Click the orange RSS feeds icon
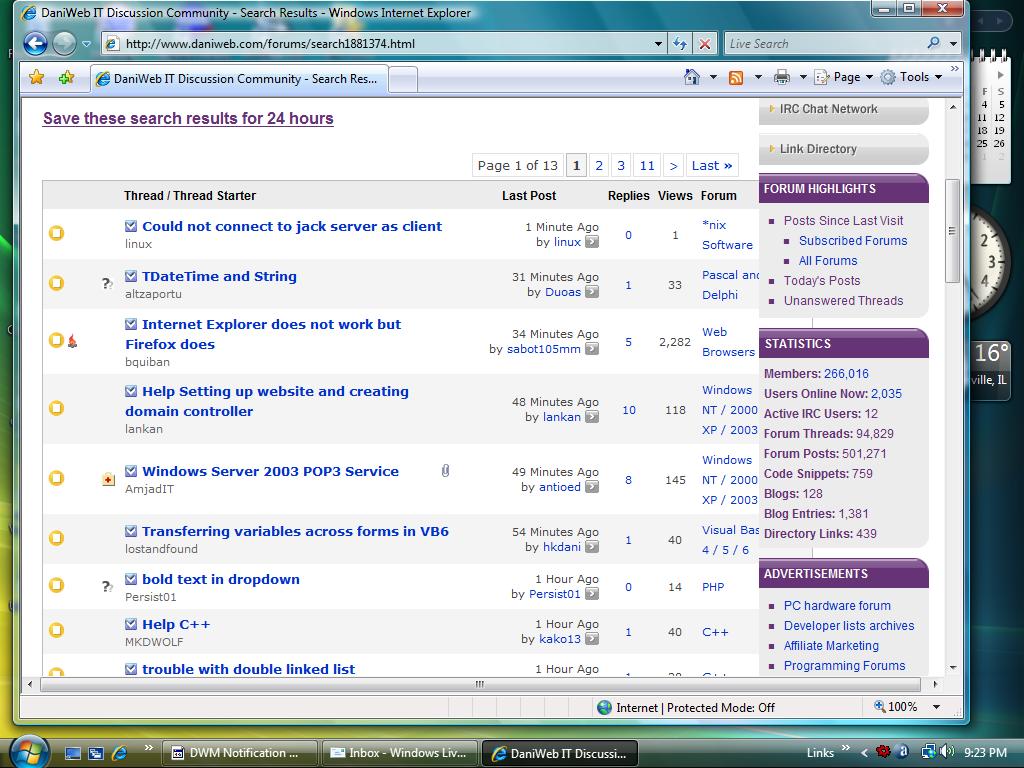Image resolution: width=1024 pixels, height=768 pixels. tap(736, 78)
